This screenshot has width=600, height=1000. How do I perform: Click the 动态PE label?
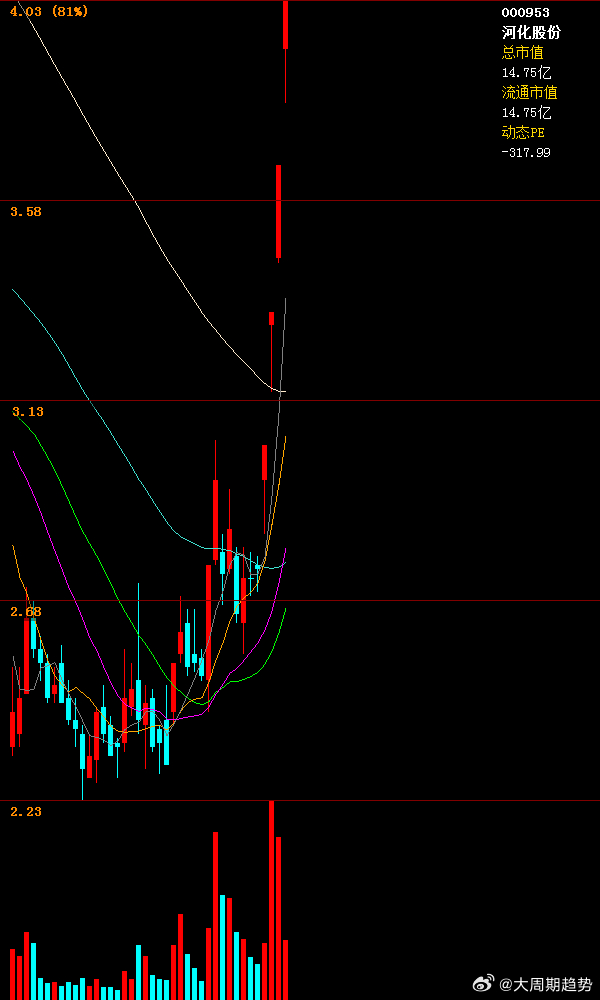click(523, 133)
